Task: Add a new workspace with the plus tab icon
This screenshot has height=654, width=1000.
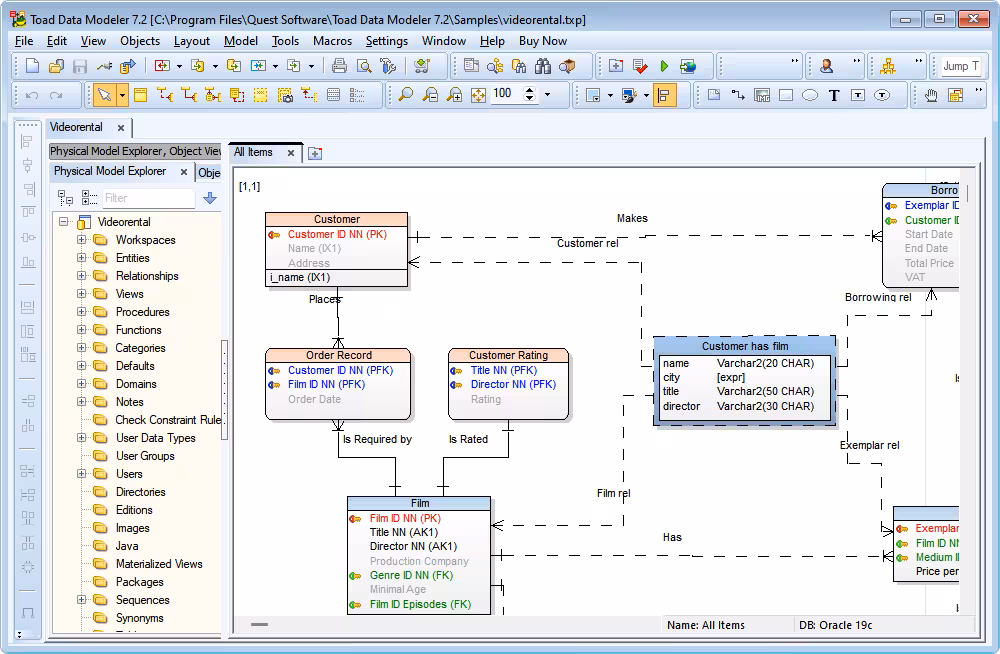Action: coord(315,153)
